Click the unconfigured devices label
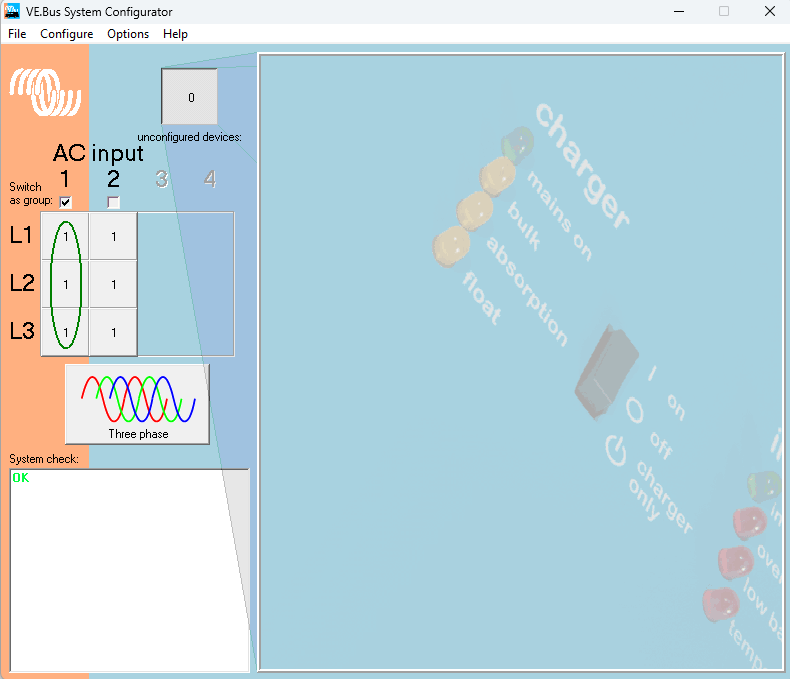790x679 pixels. pos(189,137)
